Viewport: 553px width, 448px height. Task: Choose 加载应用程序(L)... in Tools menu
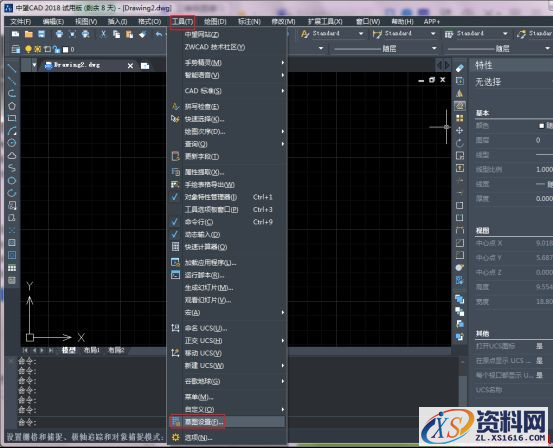[x=227, y=263]
